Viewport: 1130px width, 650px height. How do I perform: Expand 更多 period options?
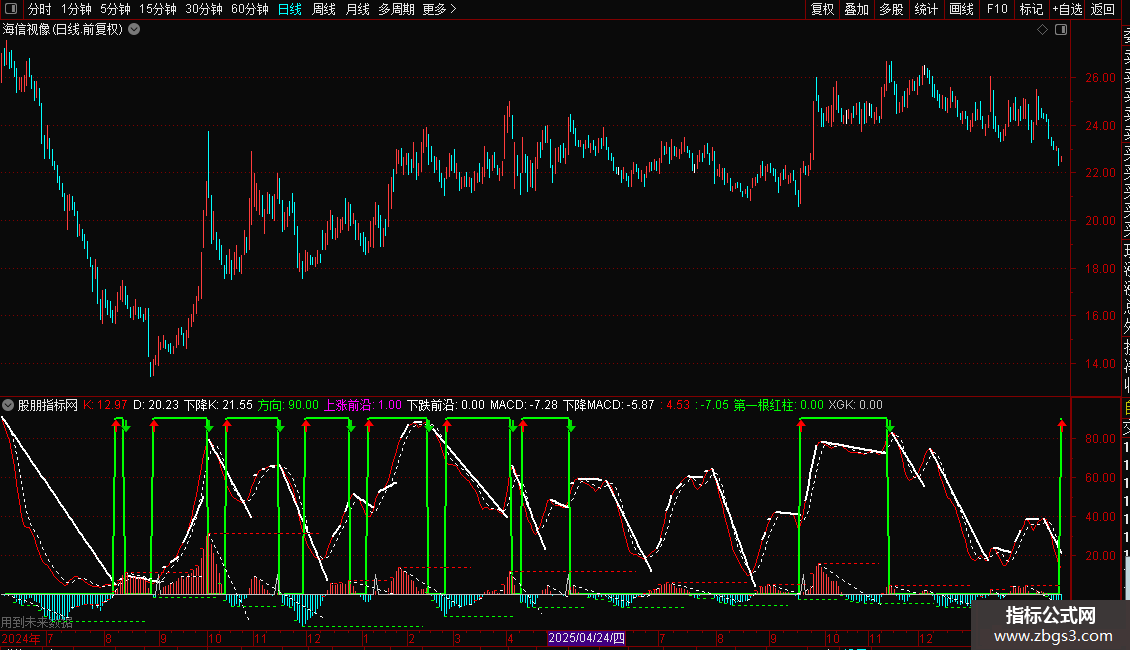pyautogui.click(x=439, y=9)
